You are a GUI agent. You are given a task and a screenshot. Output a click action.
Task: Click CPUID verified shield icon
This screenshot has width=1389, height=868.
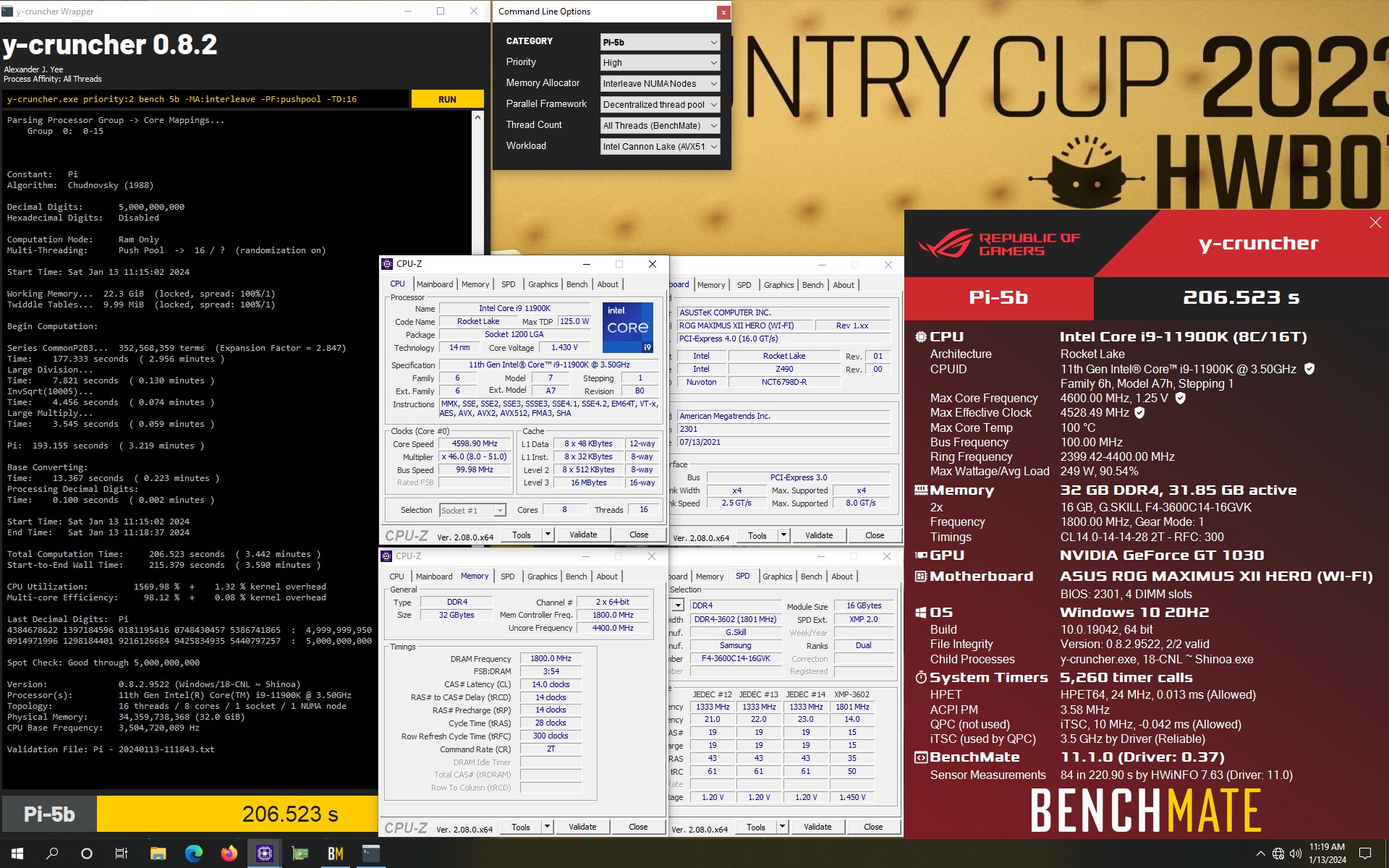click(1309, 369)
